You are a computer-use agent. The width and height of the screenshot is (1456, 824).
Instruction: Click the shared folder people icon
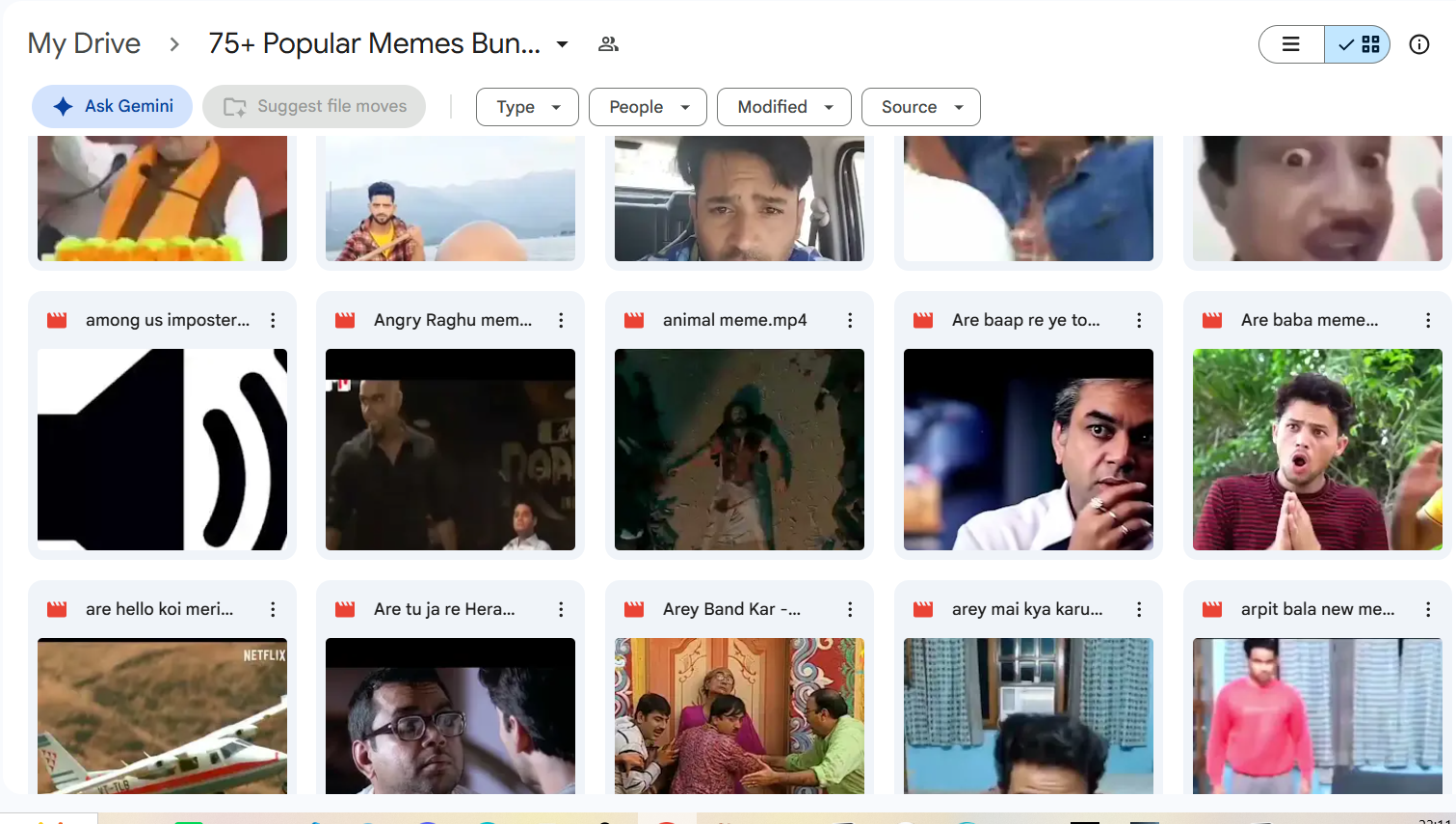click(x=608, y=44)
